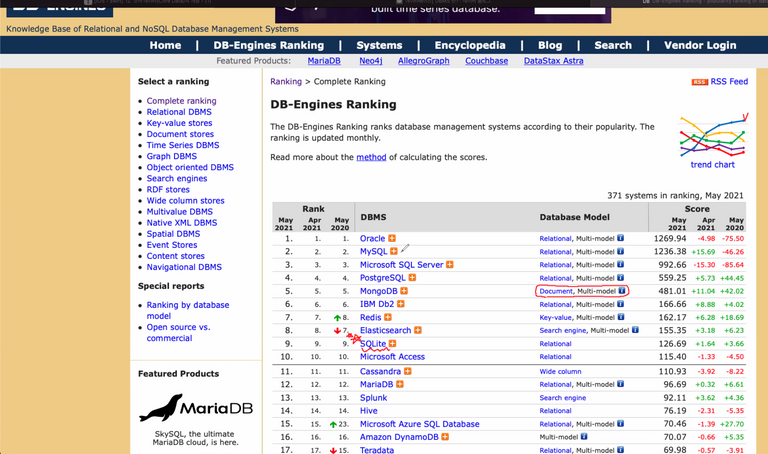
Task: Click the info icon in Microsoft SQL Server row
Action: [x=621, y=264]
